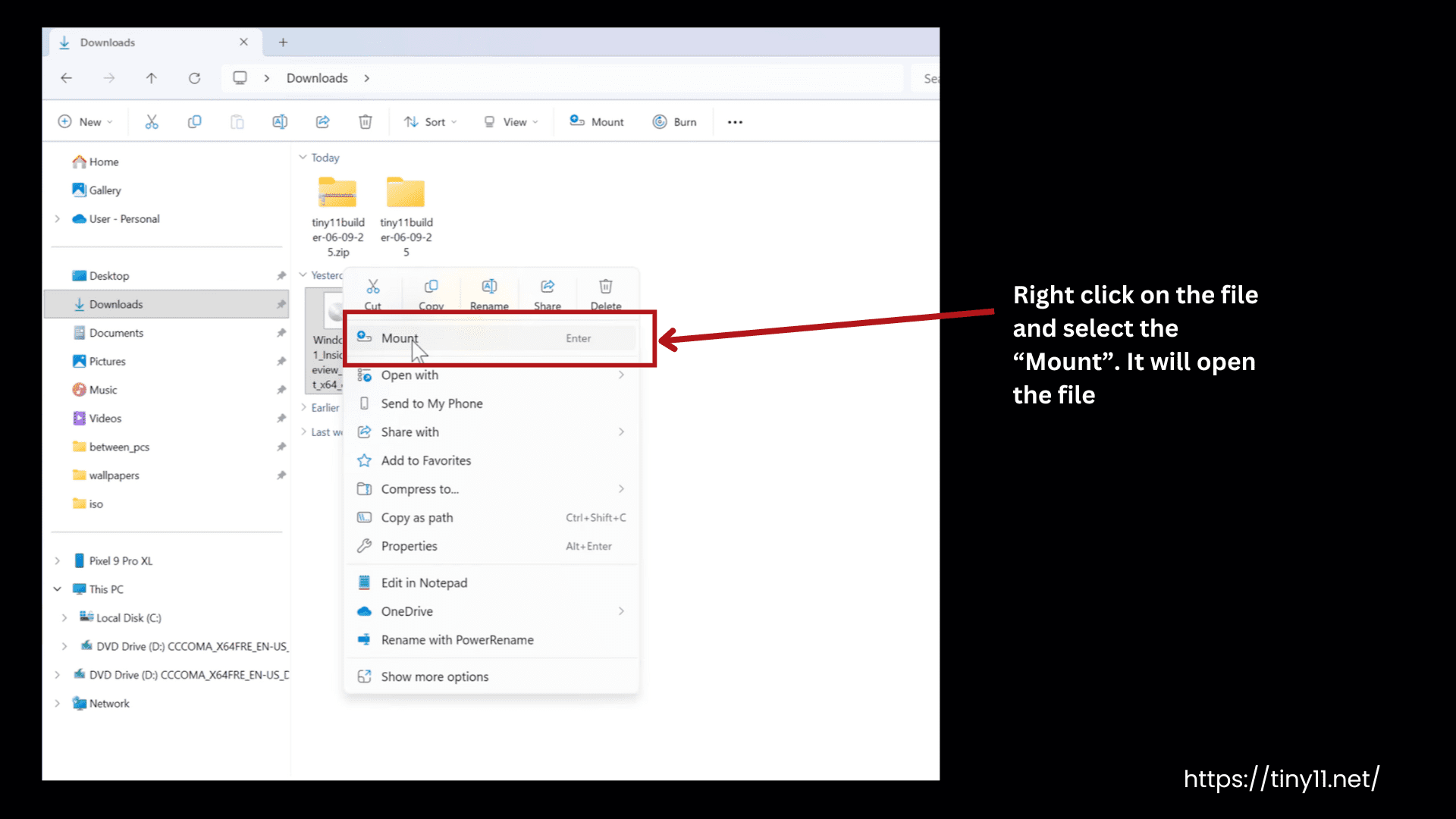Unpin Desktop from the sidebar
The width and height of the screenshot is (1456, 819).
pos(281,275)
